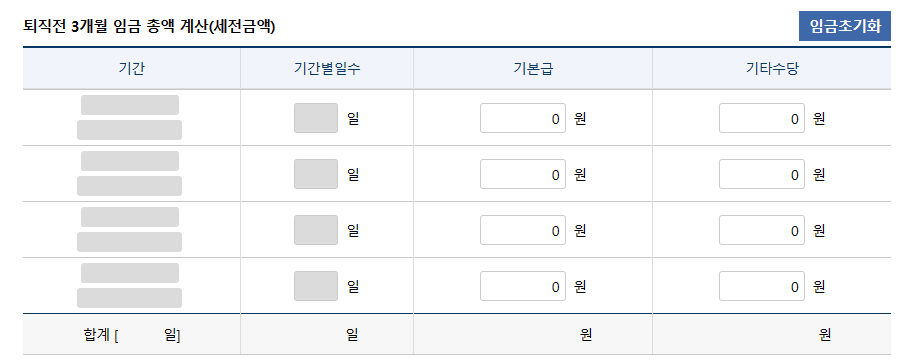Click the third row 기간별일수 gray day box
This screenshot has height=363, width=899.
point(316,230)
